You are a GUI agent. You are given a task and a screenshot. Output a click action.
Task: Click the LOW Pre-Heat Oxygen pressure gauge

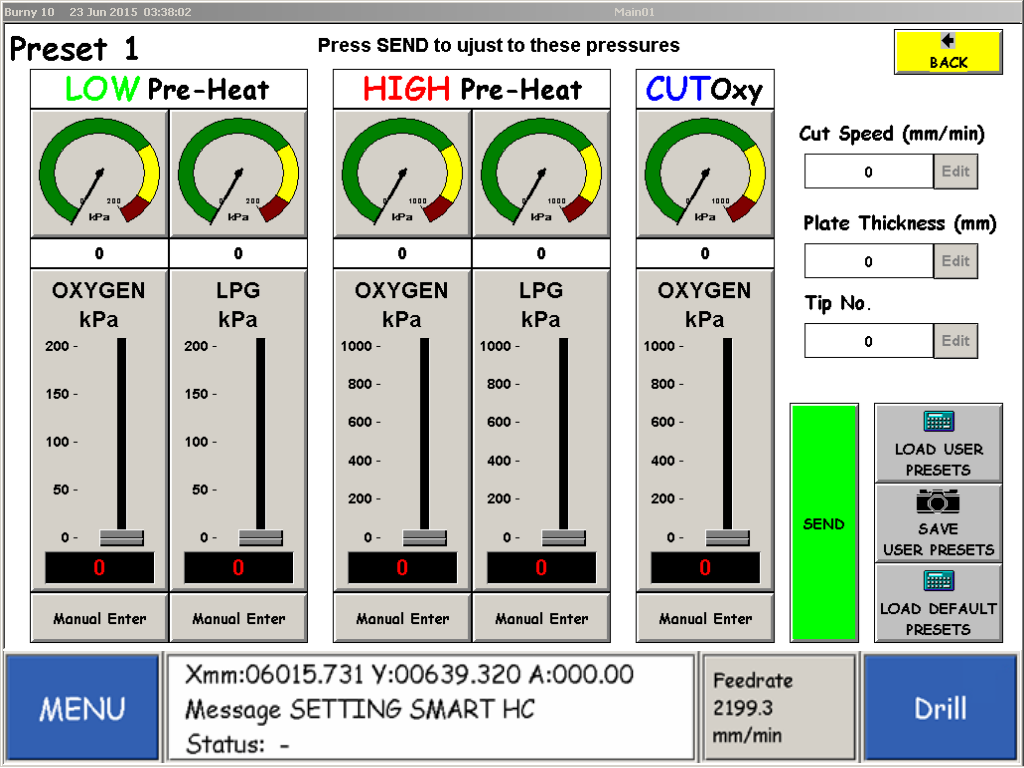click(99, 173)
